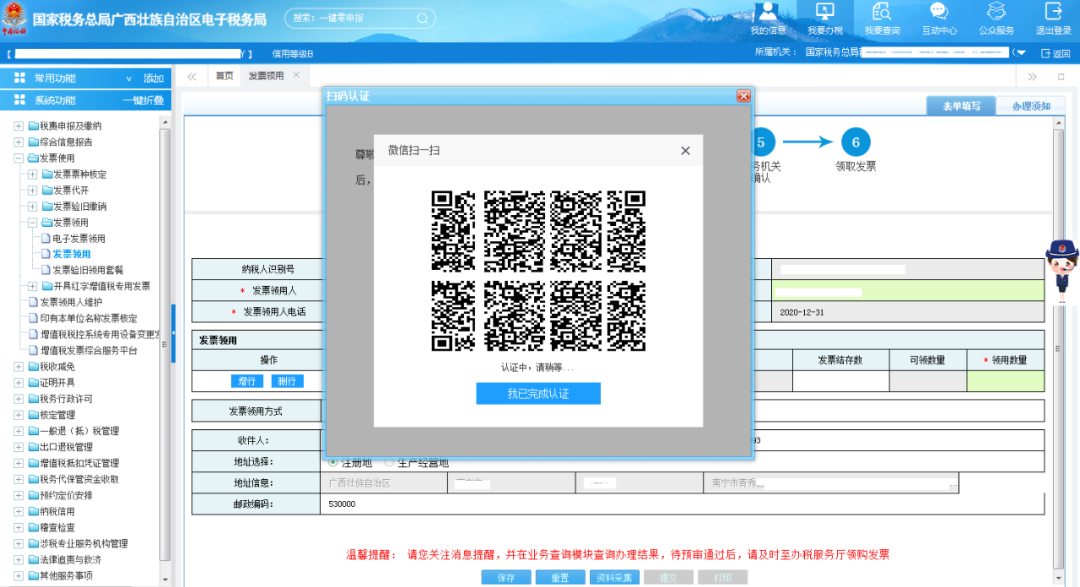The width and height of the screenshot is (1080, 587).
Task: Expand the 证明开具 tree node
Action: pos(19,382)
